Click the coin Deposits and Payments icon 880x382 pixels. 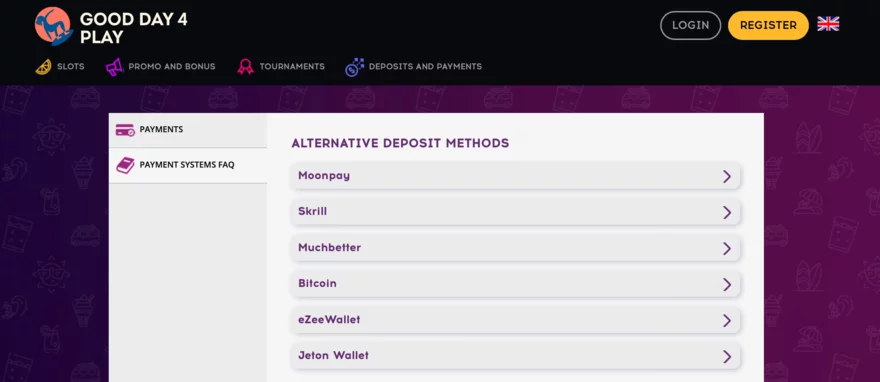pyautogui.click(x=354, y=67)
